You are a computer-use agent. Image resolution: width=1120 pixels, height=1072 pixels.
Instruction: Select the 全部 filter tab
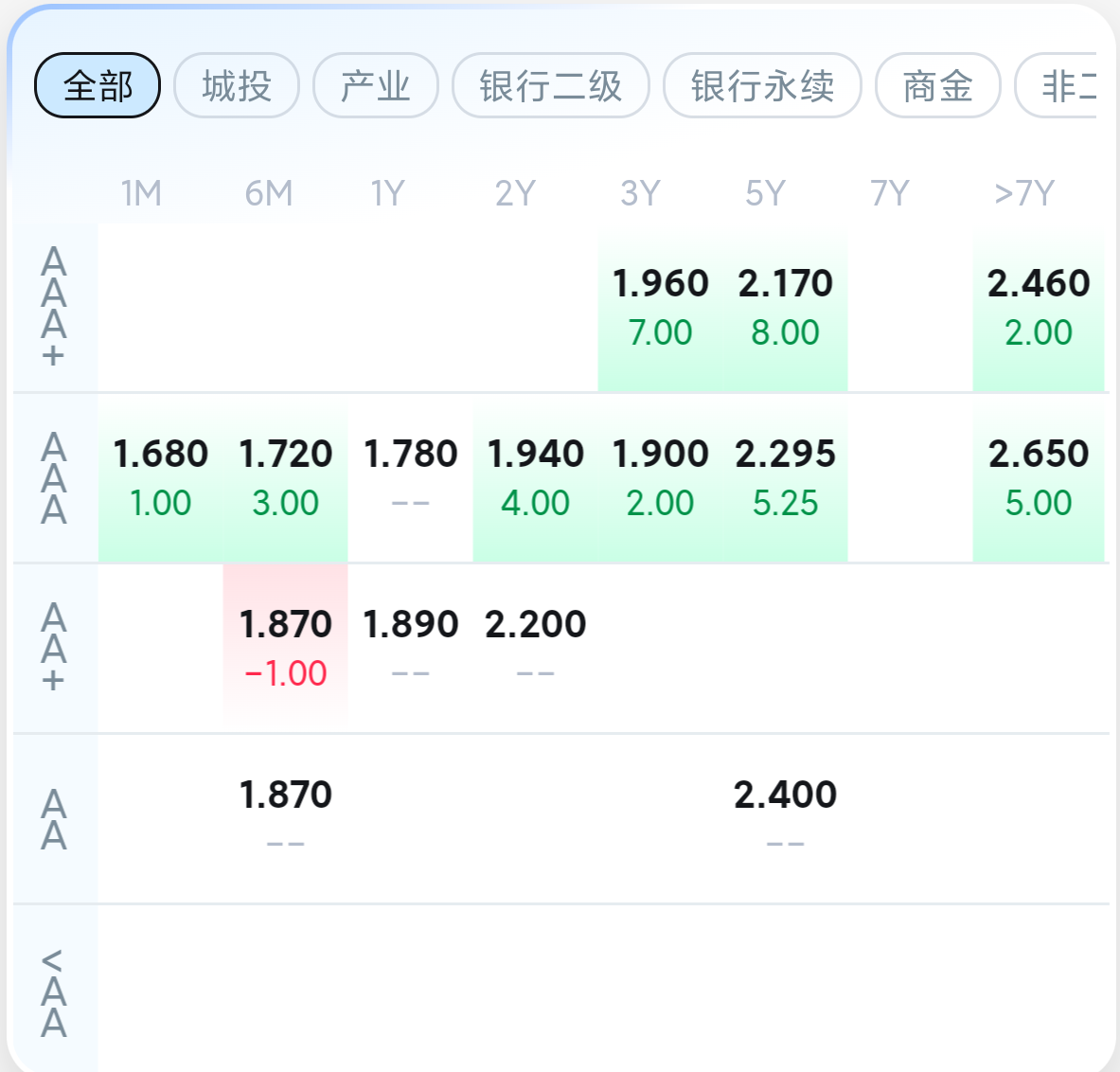[x=98, y=86]
